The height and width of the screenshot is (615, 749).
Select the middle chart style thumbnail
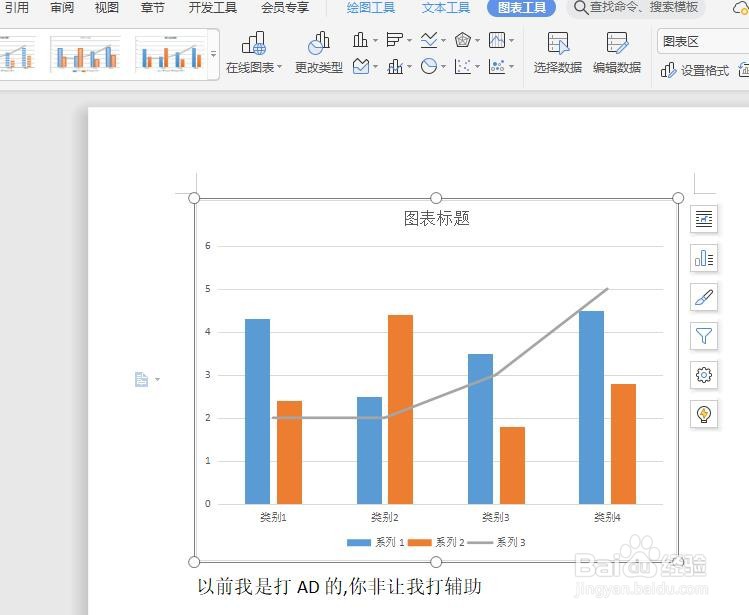(x=85, y=54)
